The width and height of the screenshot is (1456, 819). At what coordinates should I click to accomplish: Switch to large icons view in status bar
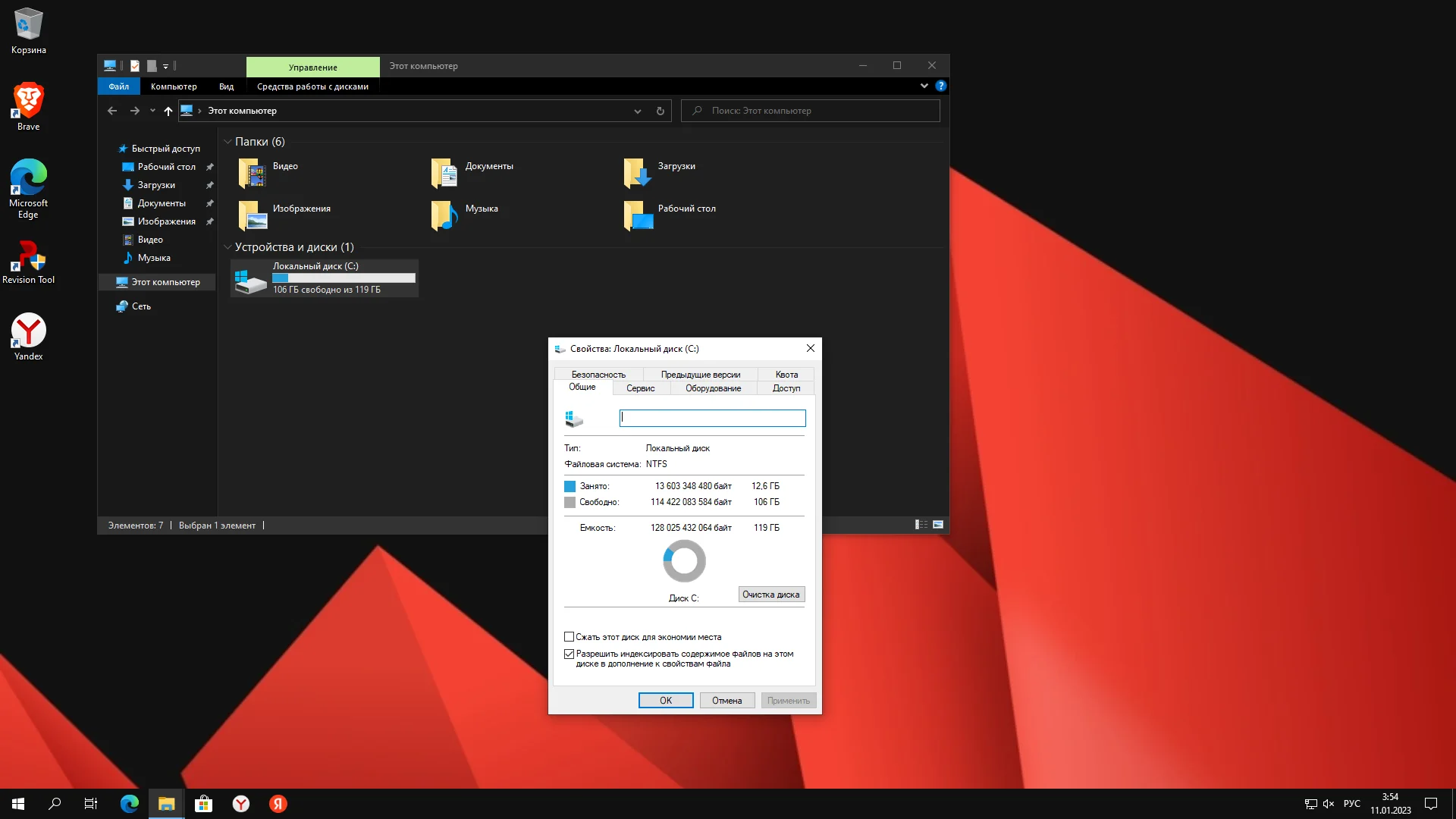click(938, 525)
